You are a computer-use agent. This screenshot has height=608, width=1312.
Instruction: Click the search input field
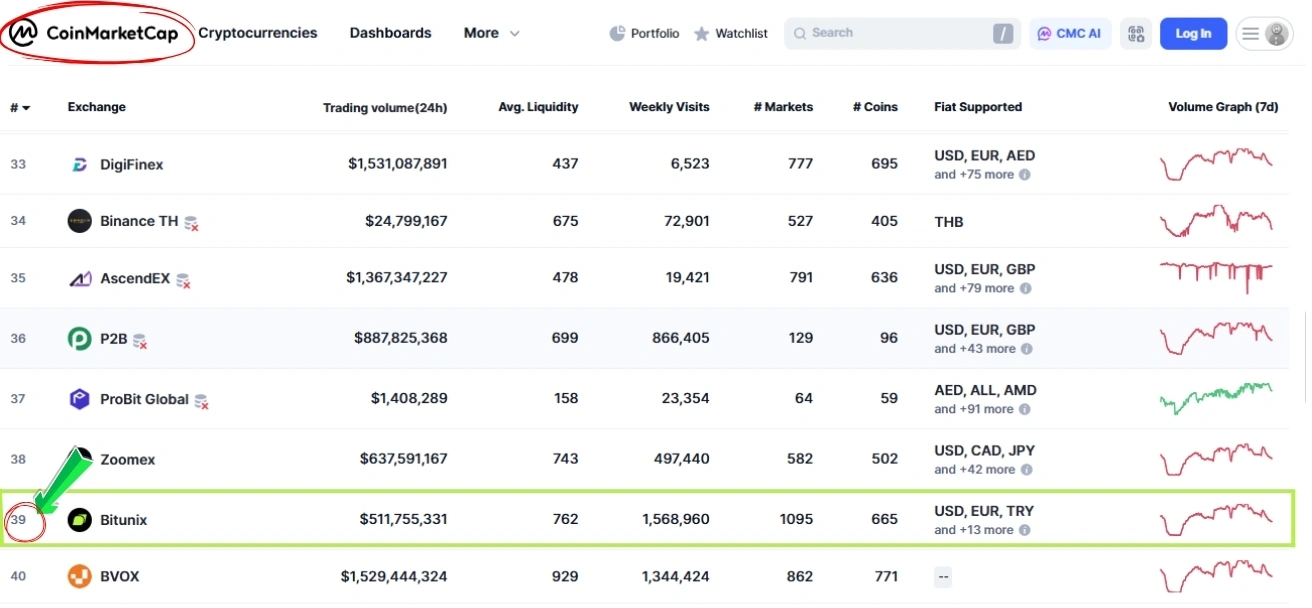click(x=900, y=33)
